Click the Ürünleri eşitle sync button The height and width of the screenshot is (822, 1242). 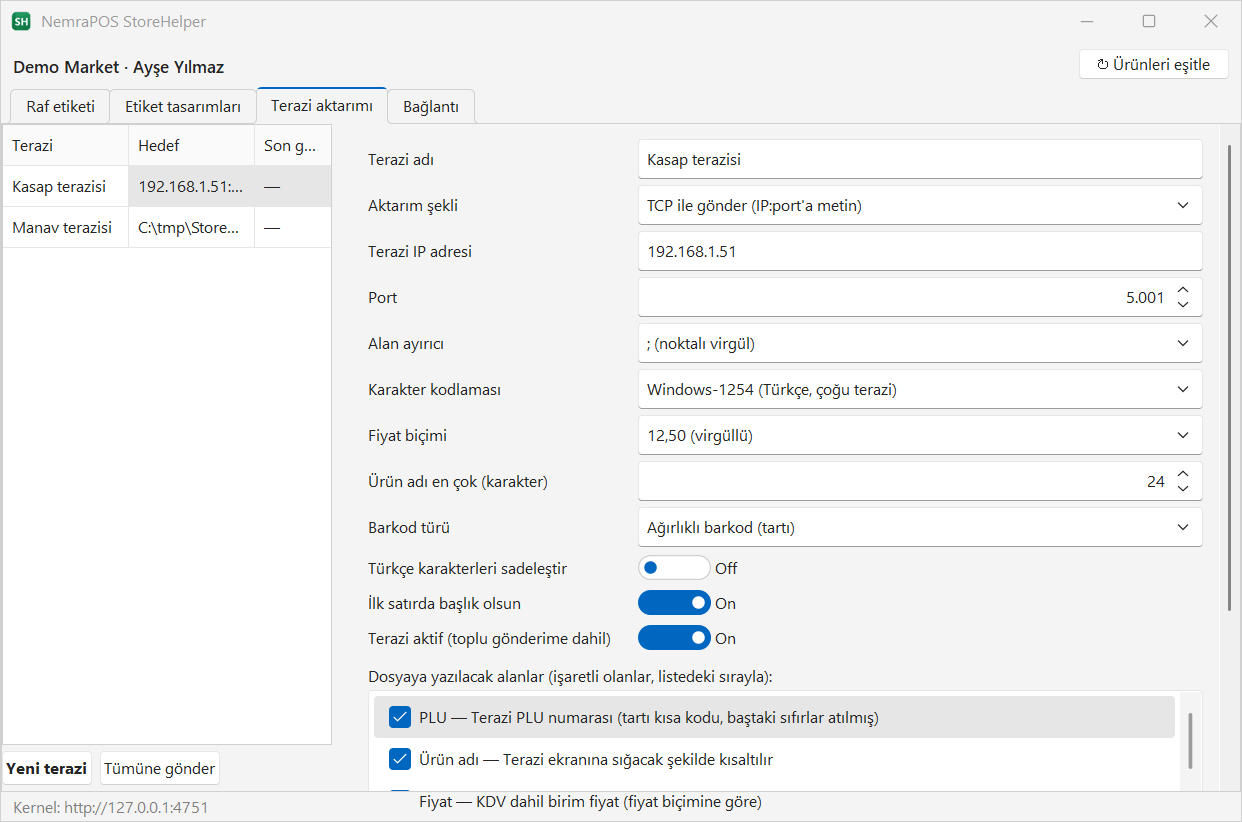(1154, 64)
